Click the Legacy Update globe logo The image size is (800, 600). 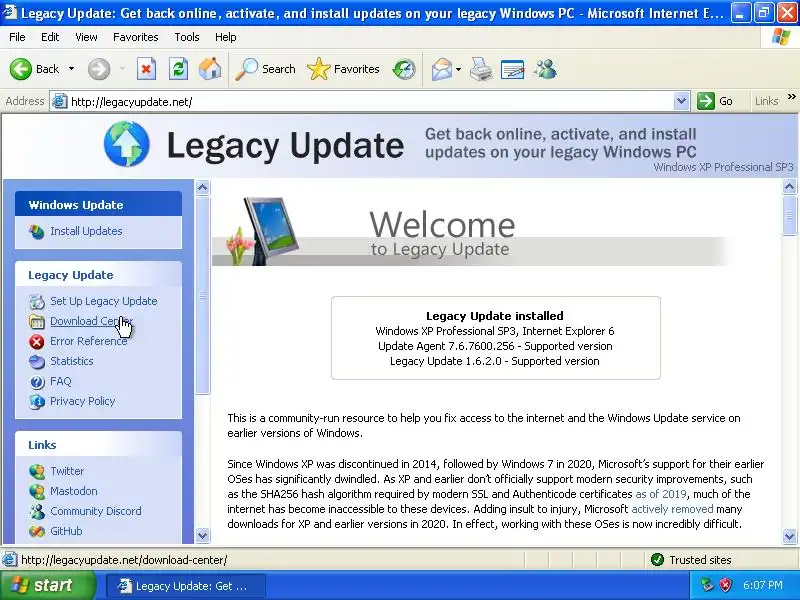click(x=127, y=144)
